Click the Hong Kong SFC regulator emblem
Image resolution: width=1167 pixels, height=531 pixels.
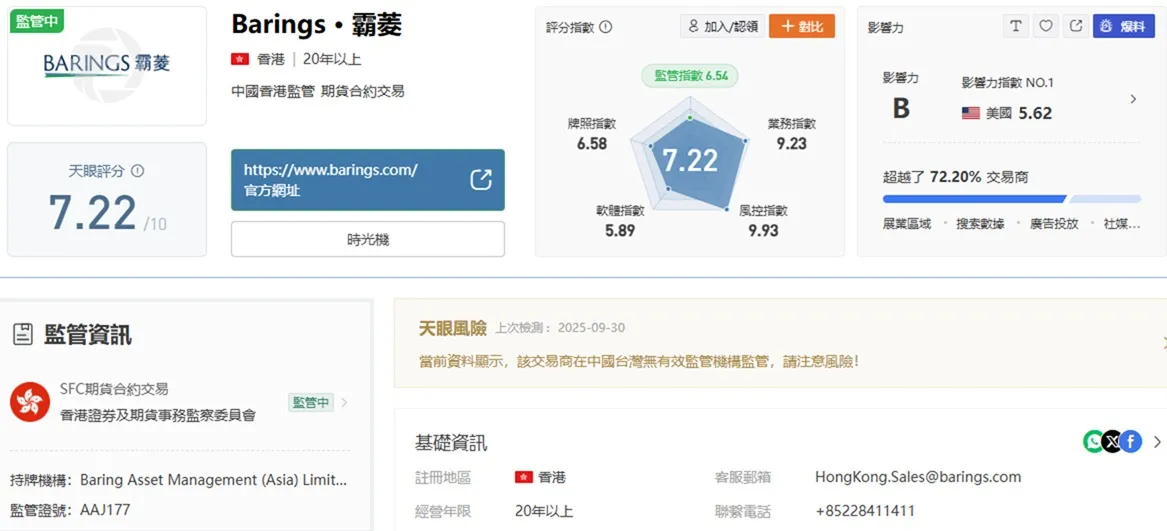[x=30, y=402]
